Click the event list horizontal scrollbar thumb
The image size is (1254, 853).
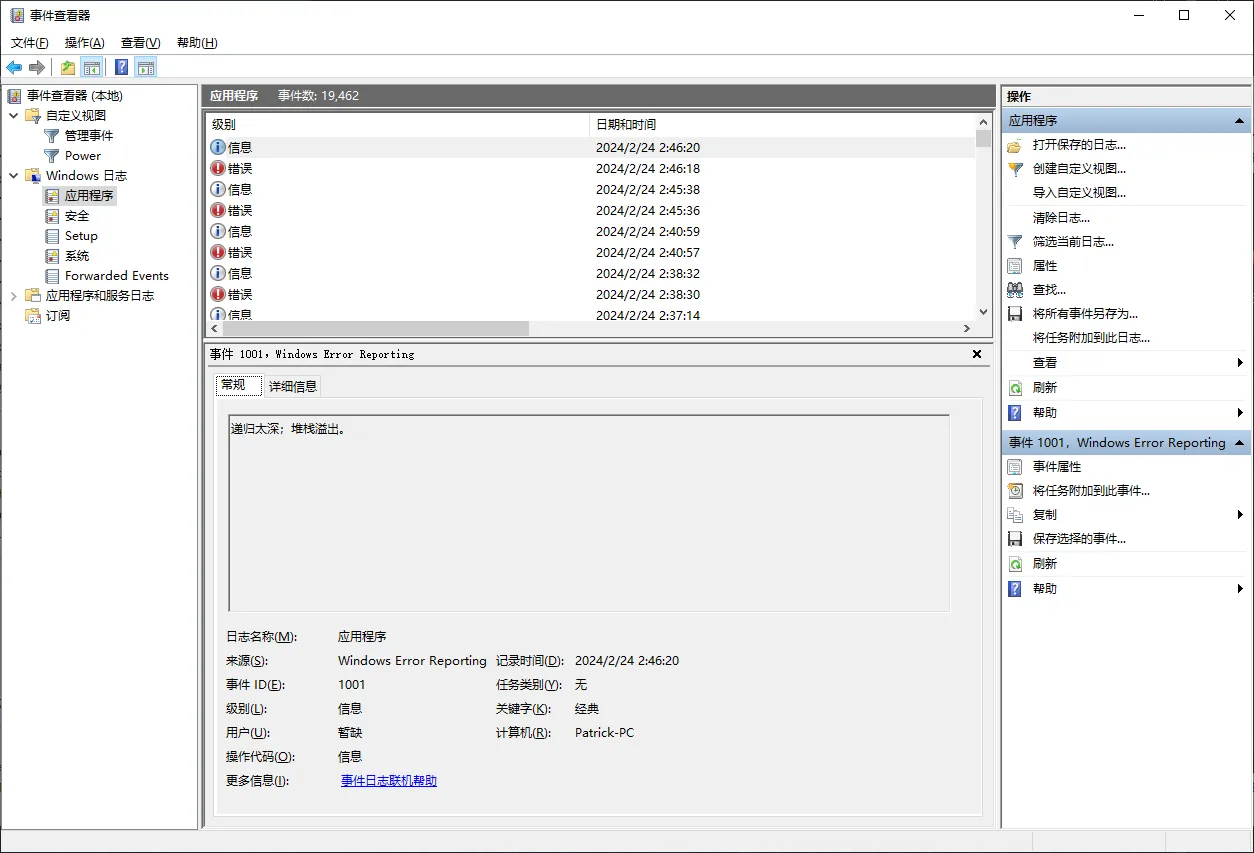click(376, 328)
